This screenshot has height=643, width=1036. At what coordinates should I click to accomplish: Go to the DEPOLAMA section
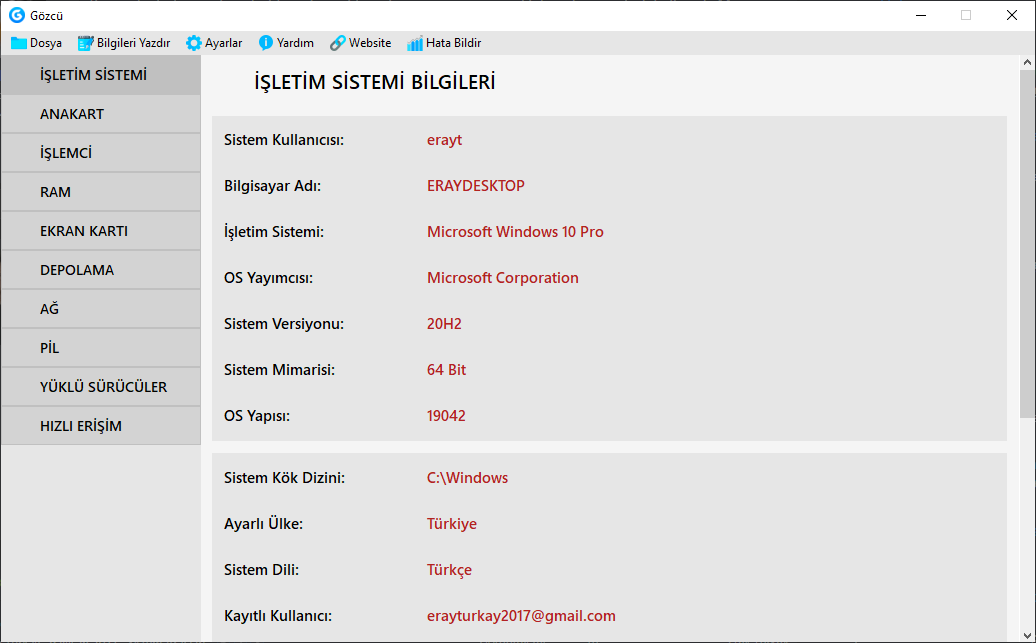101,270
